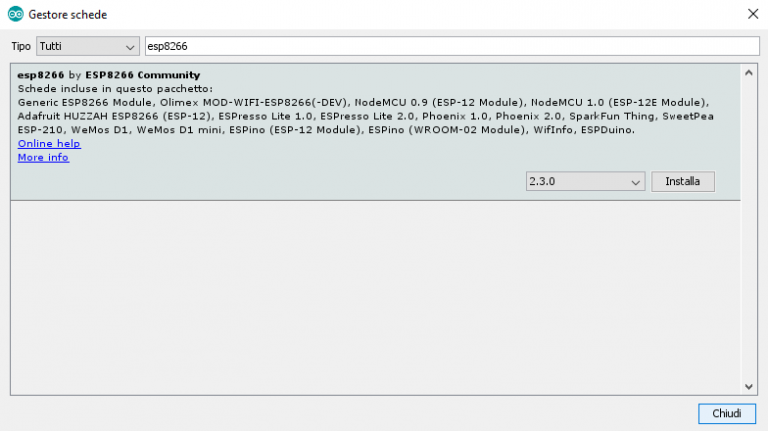Image resolution: width=768 pixels, height=431 pixels.
Task: Open the Online help link
Action: point(49,144)
